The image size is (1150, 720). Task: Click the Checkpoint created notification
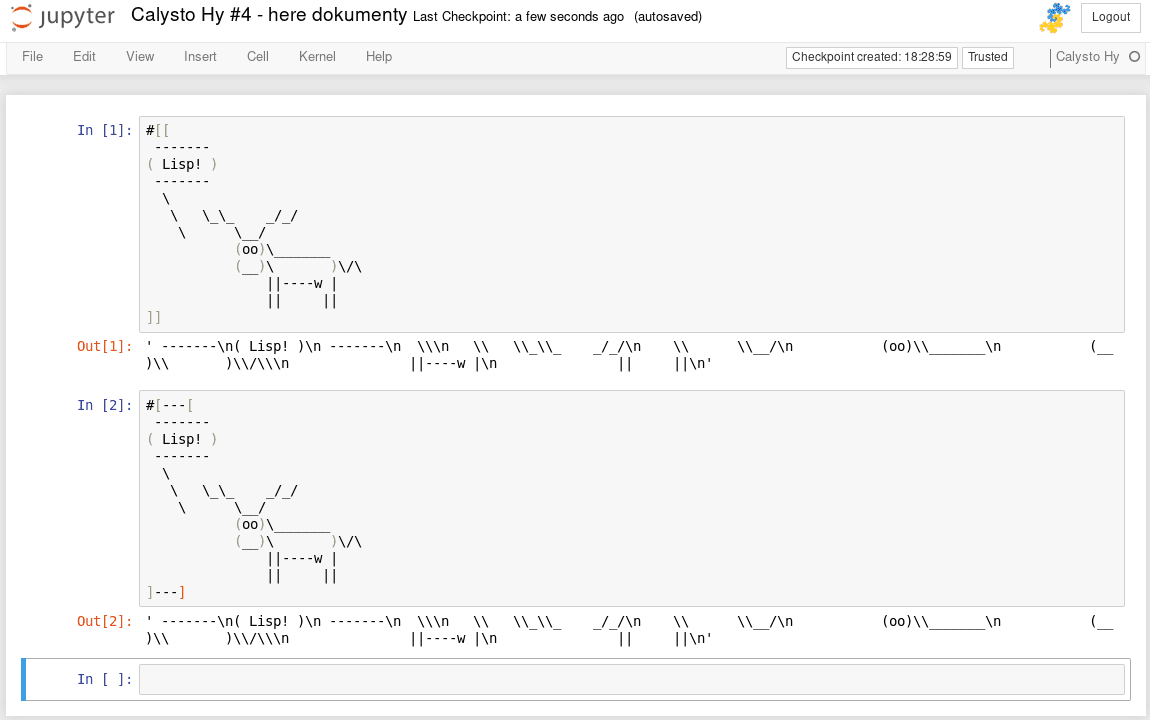tap(871, 57)
